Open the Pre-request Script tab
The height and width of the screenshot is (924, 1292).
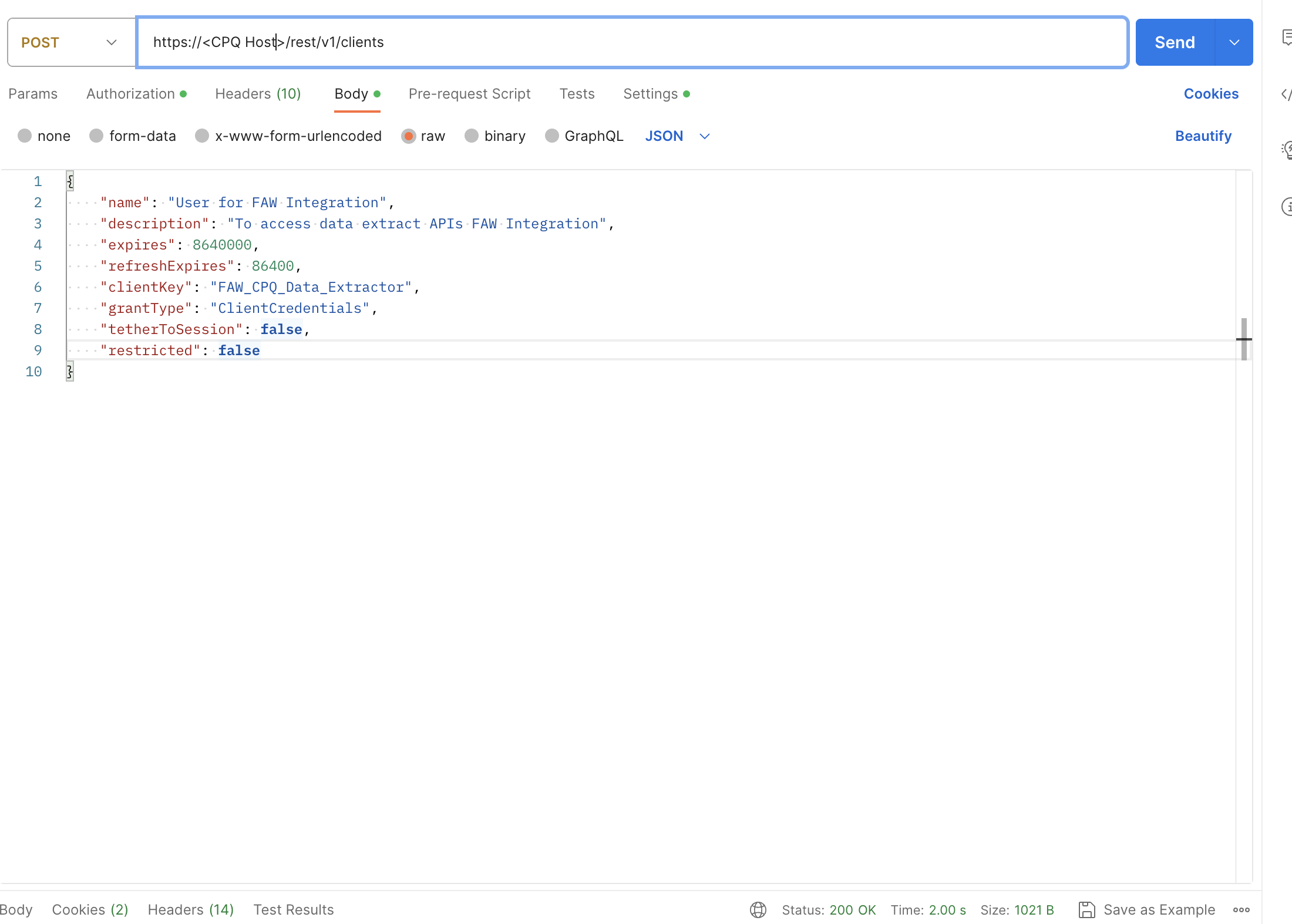tap(469, 94)
